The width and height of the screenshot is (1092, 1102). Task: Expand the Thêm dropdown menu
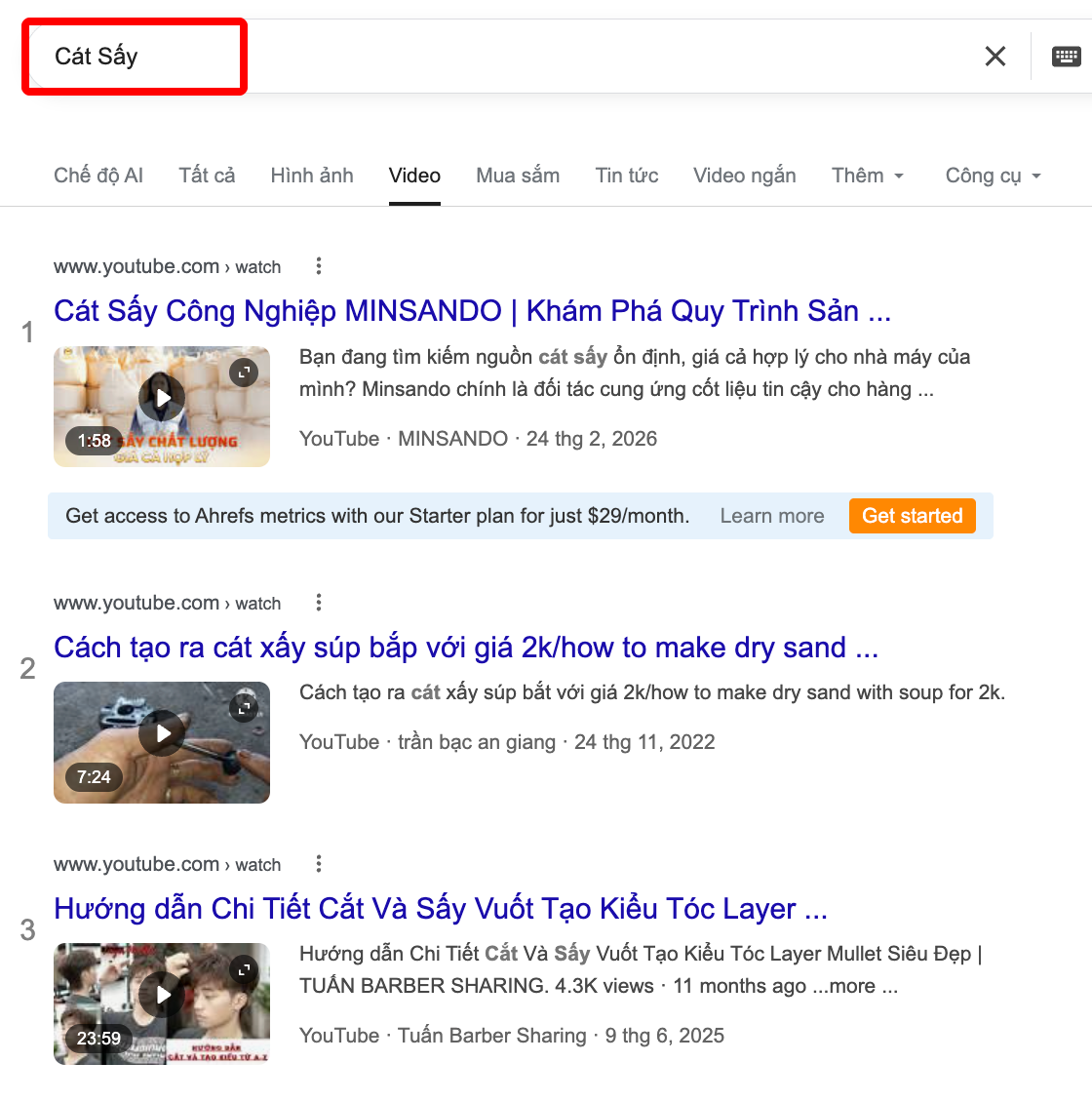click(x=867, y=176)
